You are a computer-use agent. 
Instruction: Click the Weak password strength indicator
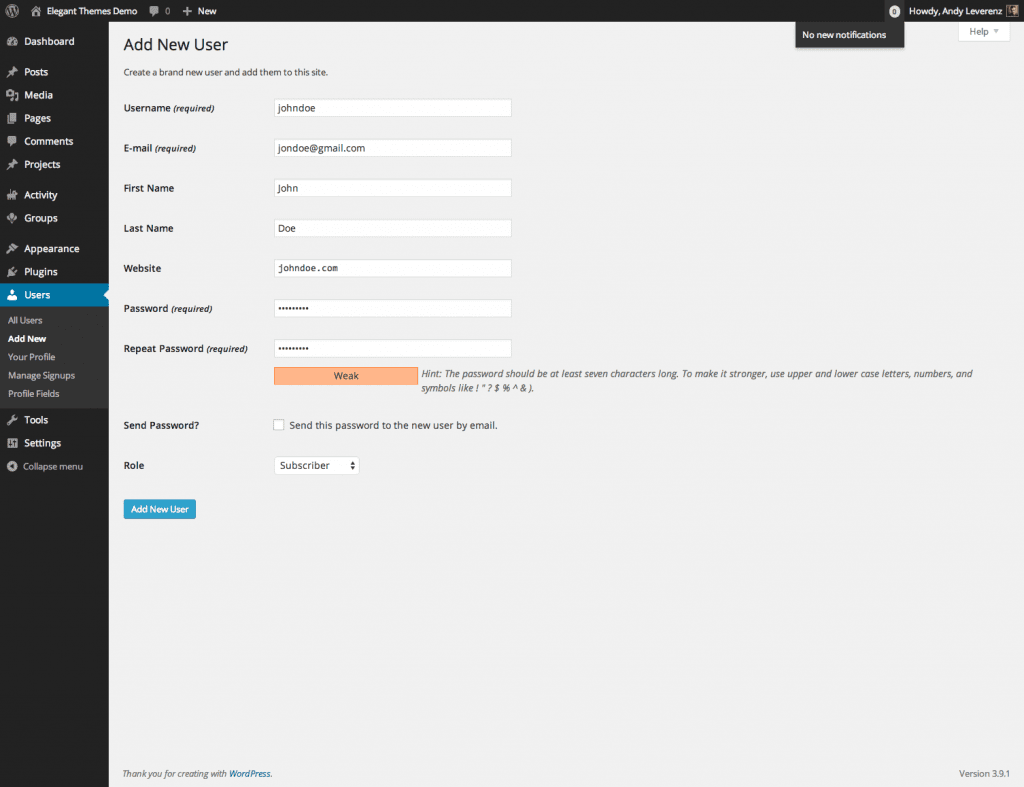point(346,376)
